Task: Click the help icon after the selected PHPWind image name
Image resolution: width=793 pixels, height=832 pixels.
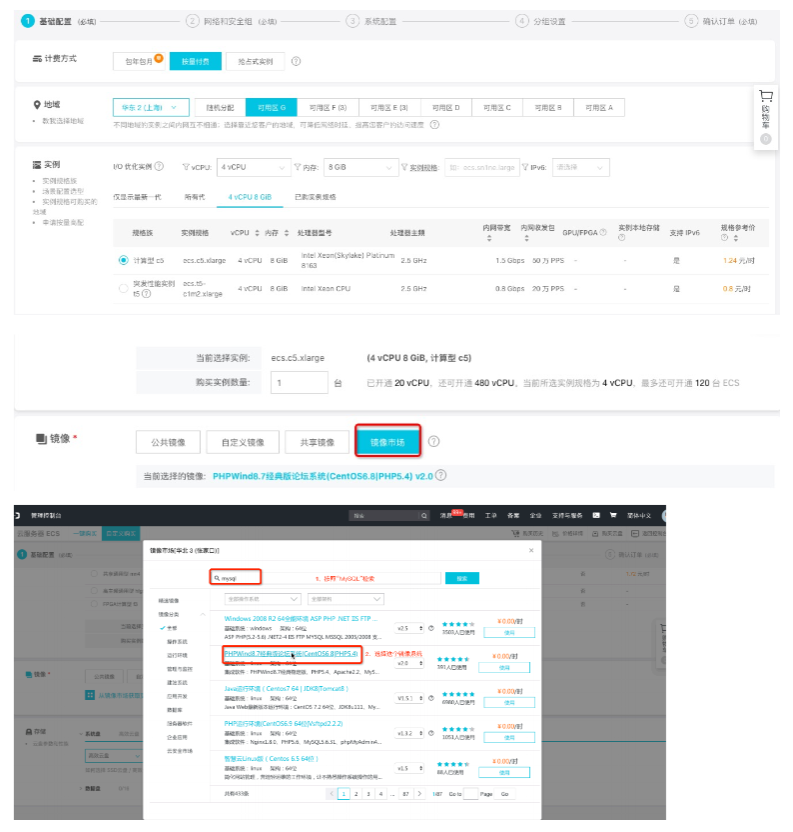Action: click(441, 475)
